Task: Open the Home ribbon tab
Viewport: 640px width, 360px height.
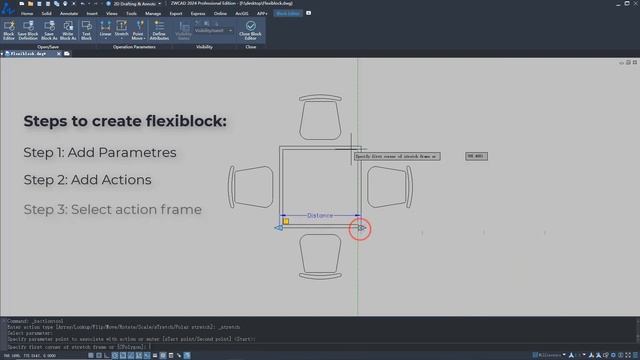Action: tap(27, 13)
